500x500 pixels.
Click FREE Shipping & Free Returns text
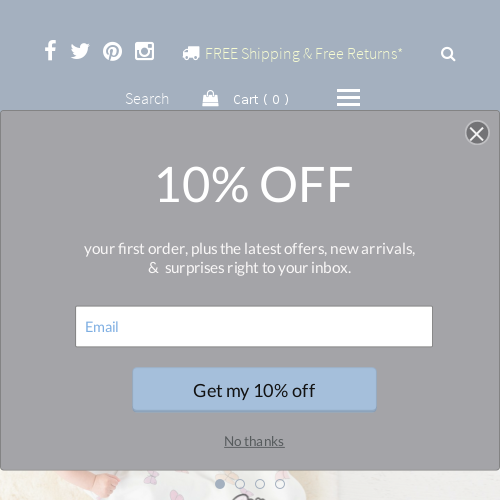[304, 54]
